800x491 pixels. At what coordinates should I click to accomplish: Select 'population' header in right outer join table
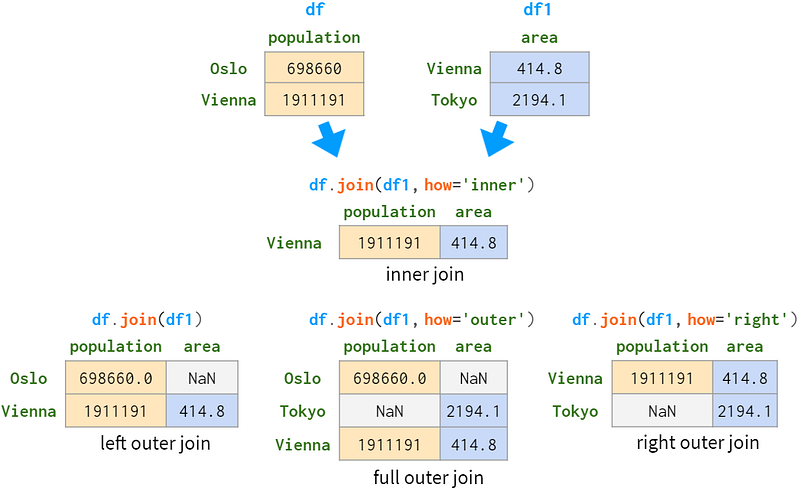click(x=662, y=347)
